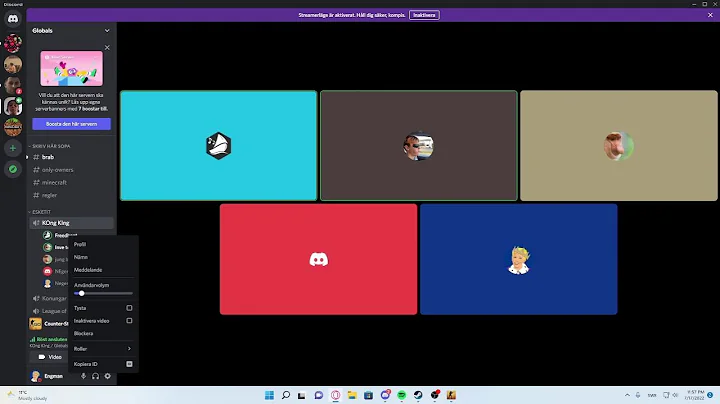Open Spotify from the taskbar
Image resolution: width=720 pixels, height=404 pixels.
(x=401, y=395)
